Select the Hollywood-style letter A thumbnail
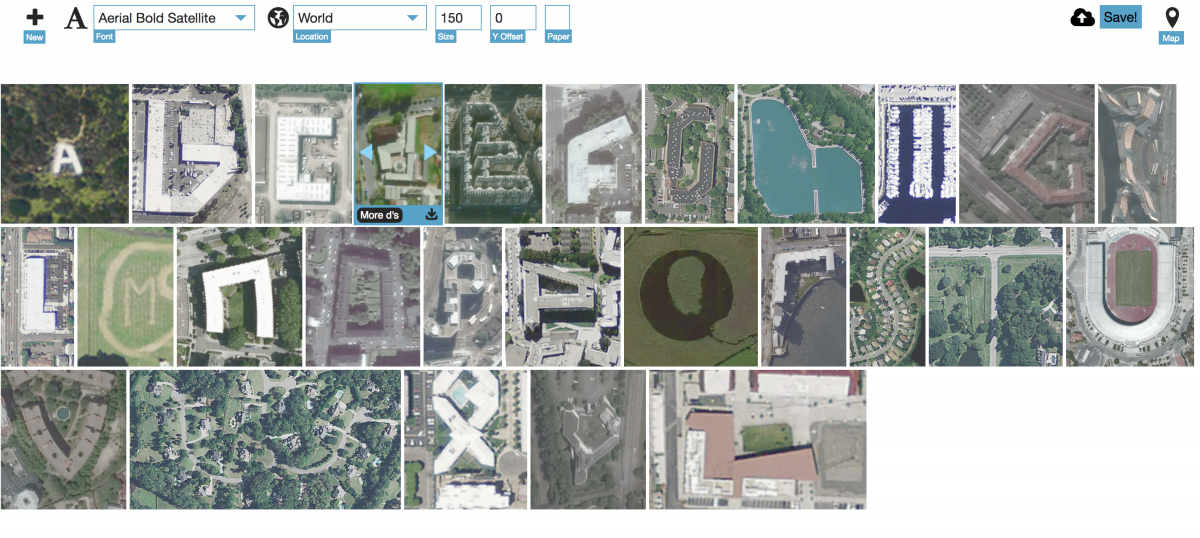1200x538 pixels. pyautogui.click(x=65, y=153)
